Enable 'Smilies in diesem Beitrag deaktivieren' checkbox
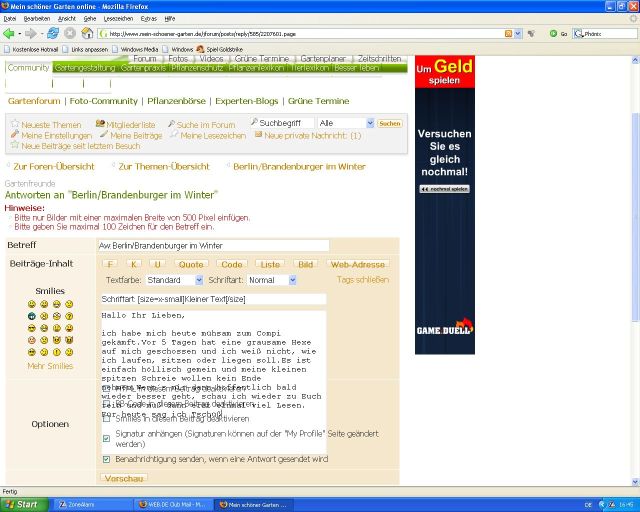Viewport: 640px width, 512px height. click(x=107, y=418)
